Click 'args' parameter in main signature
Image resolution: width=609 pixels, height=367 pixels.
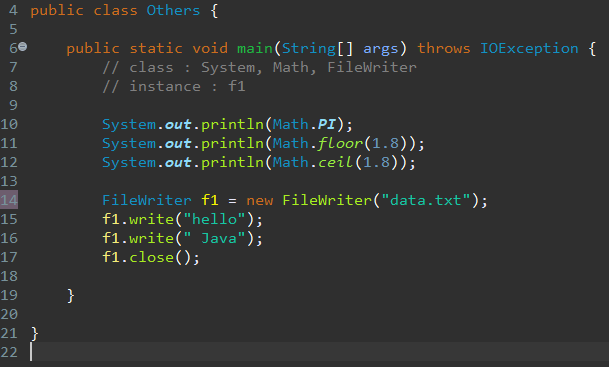coord(381,49)
